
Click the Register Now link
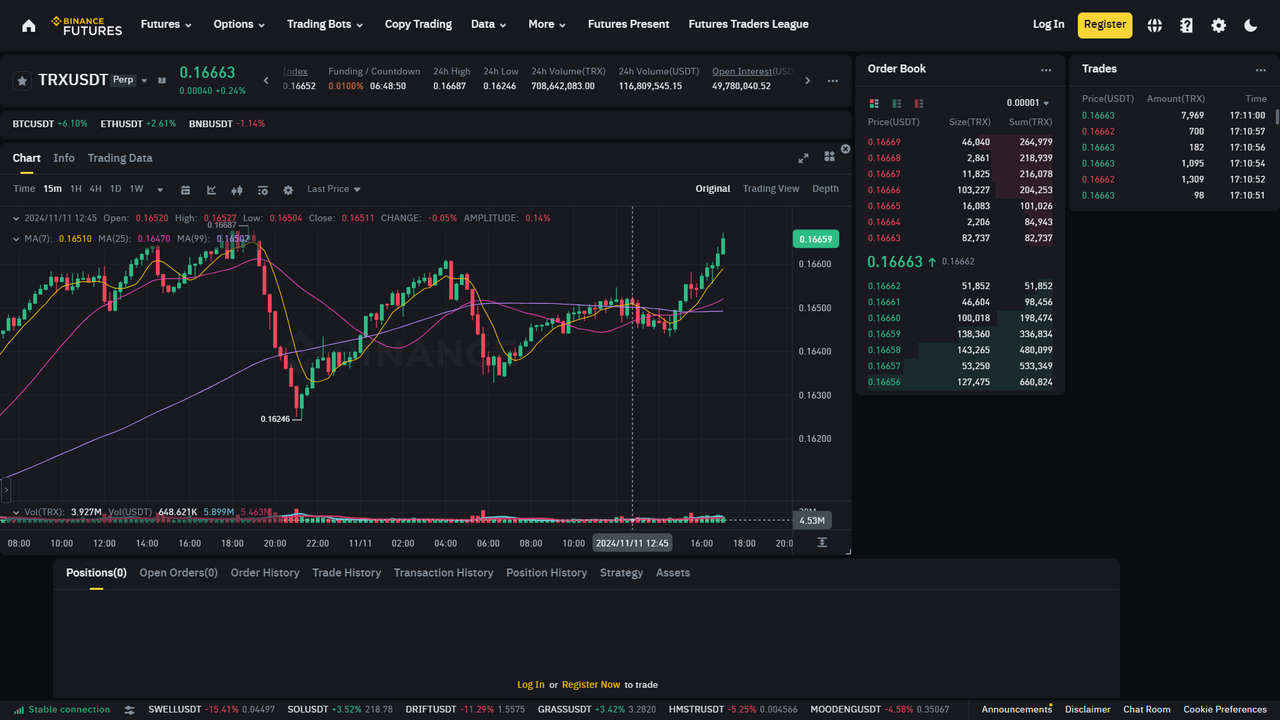coord(591,685)
